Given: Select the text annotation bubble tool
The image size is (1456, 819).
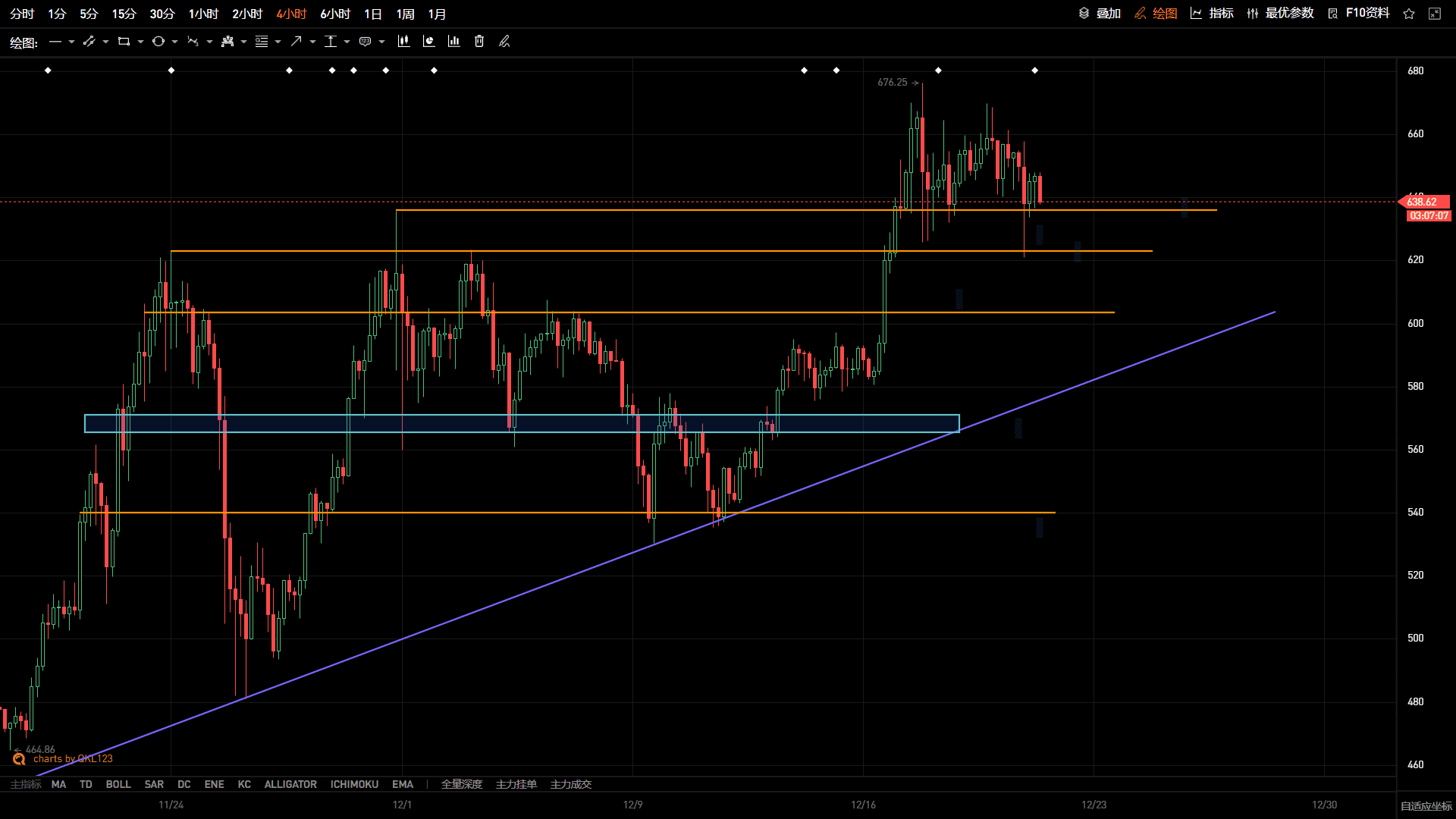Looking at the screenshot, I should tap(365, 42).
